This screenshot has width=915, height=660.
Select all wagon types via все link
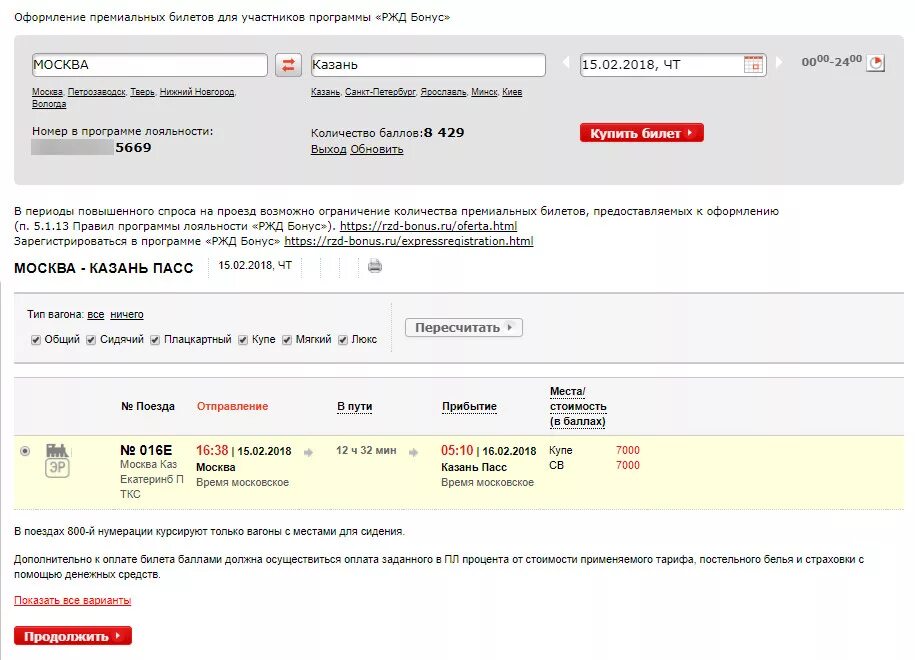tap(96, 315)
